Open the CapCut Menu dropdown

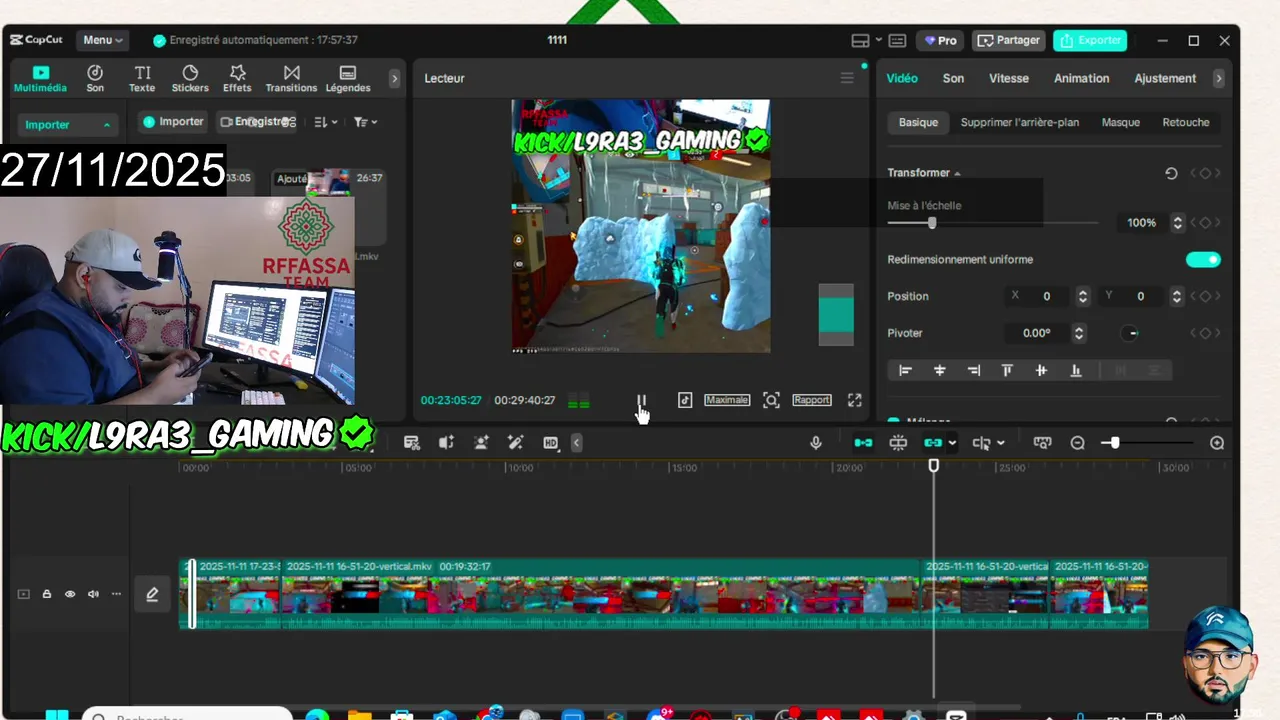103,40
